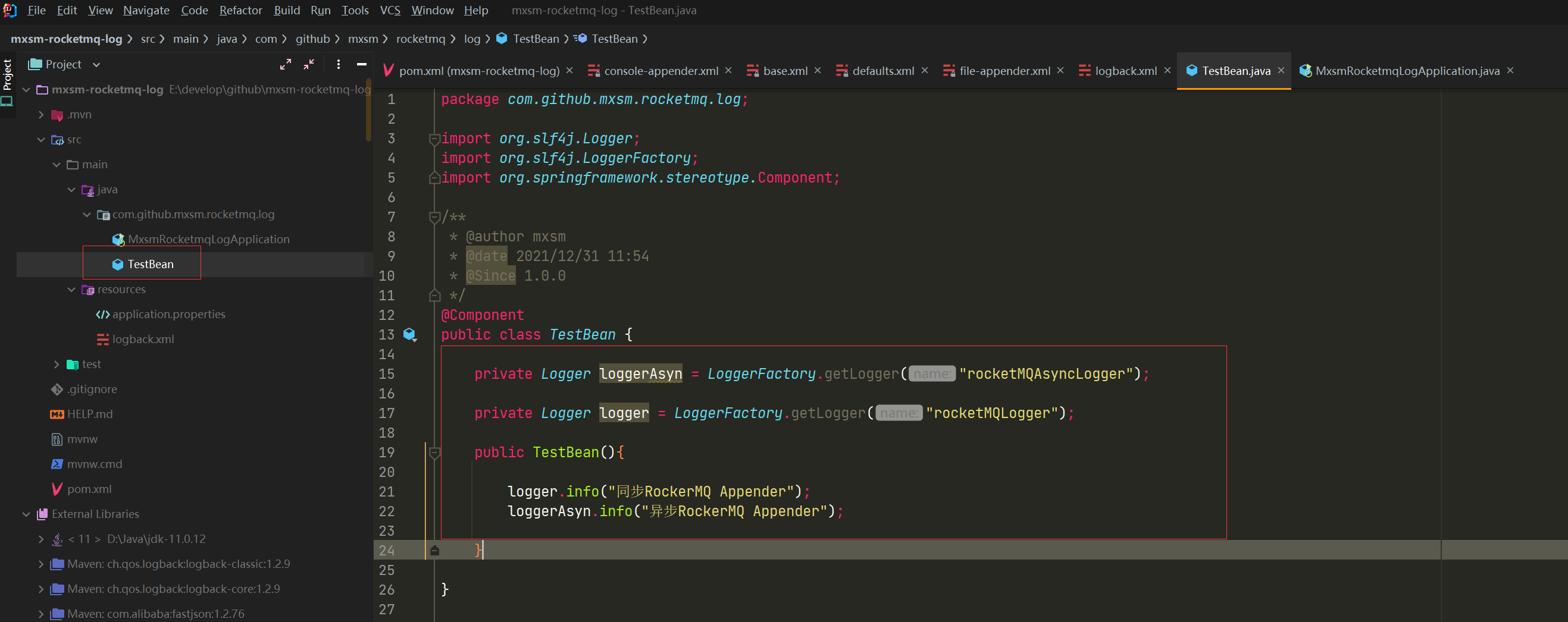
Task: Click line number 15 in the gutter
Action: (387, 374)
